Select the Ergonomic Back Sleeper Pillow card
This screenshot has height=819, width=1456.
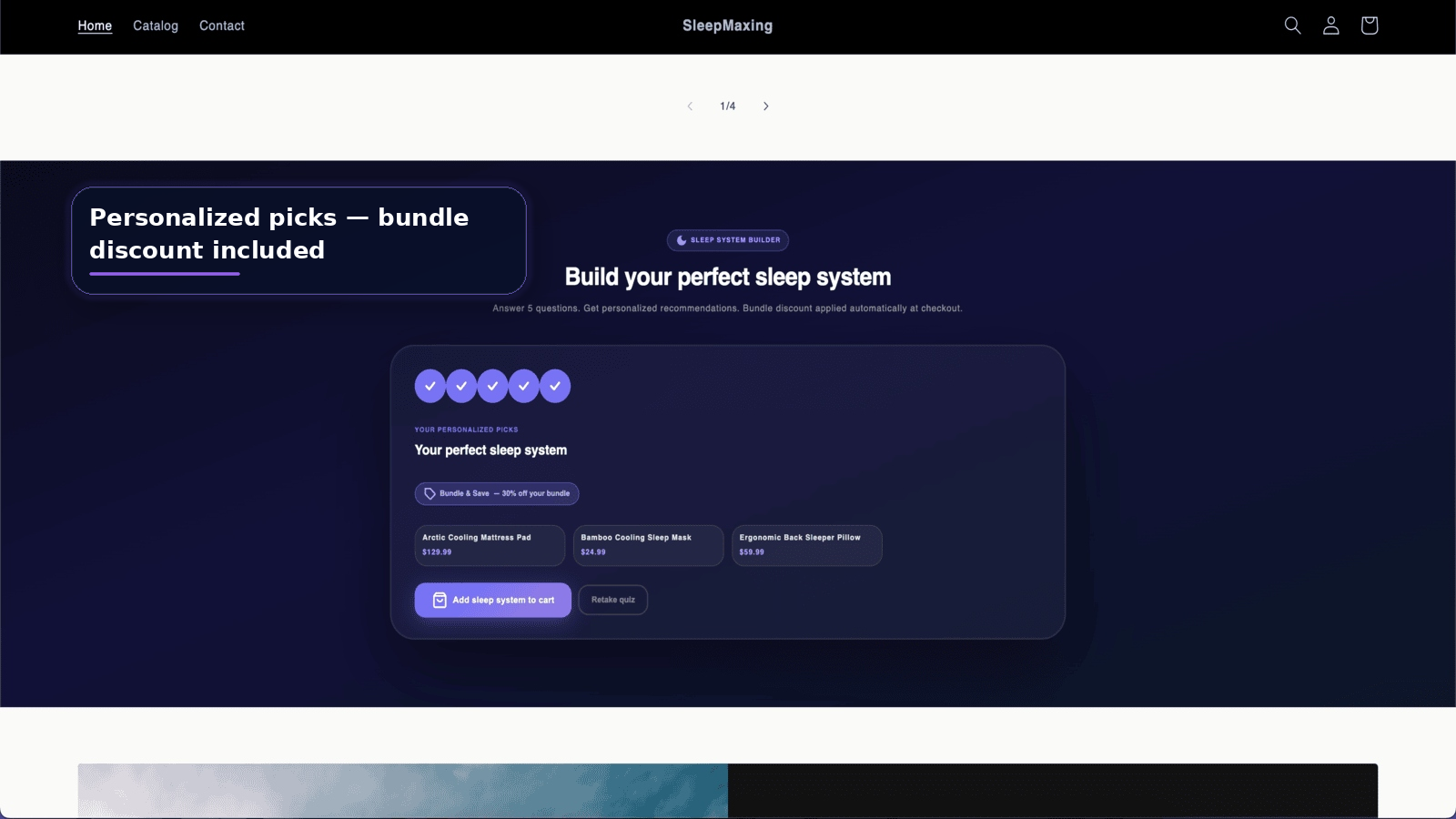(x=807, y=545)
